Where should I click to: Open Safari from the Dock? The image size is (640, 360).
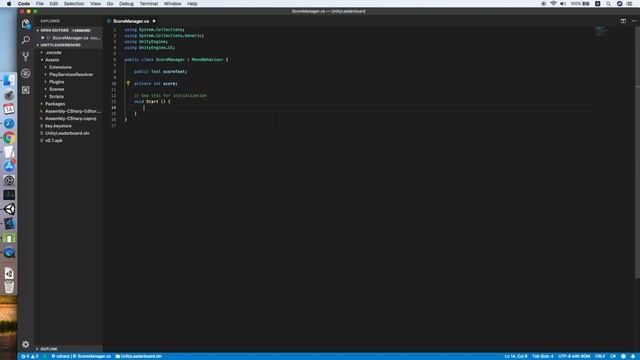(x=9, y=123)
